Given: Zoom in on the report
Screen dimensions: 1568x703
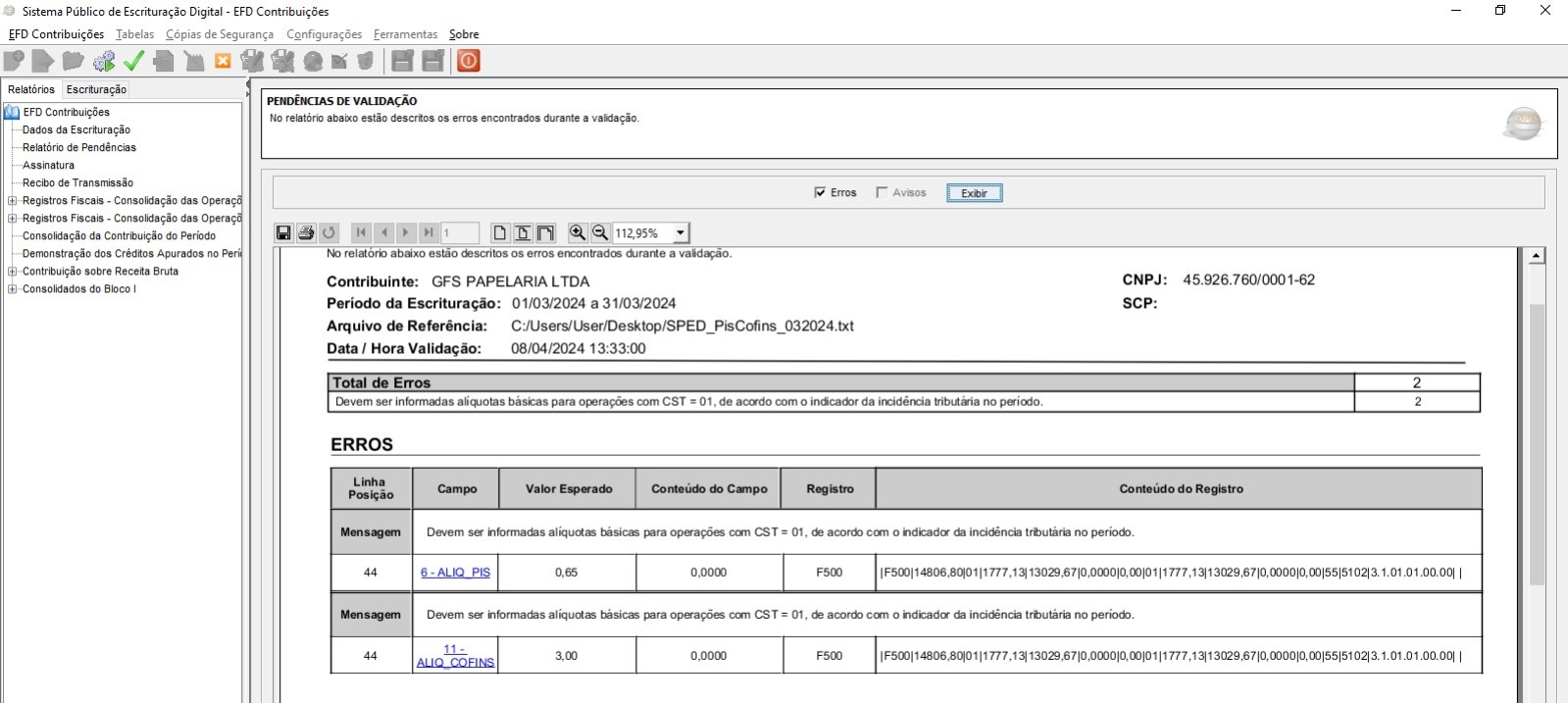Looking at the screenshot, I should click(x=578, y=232).
